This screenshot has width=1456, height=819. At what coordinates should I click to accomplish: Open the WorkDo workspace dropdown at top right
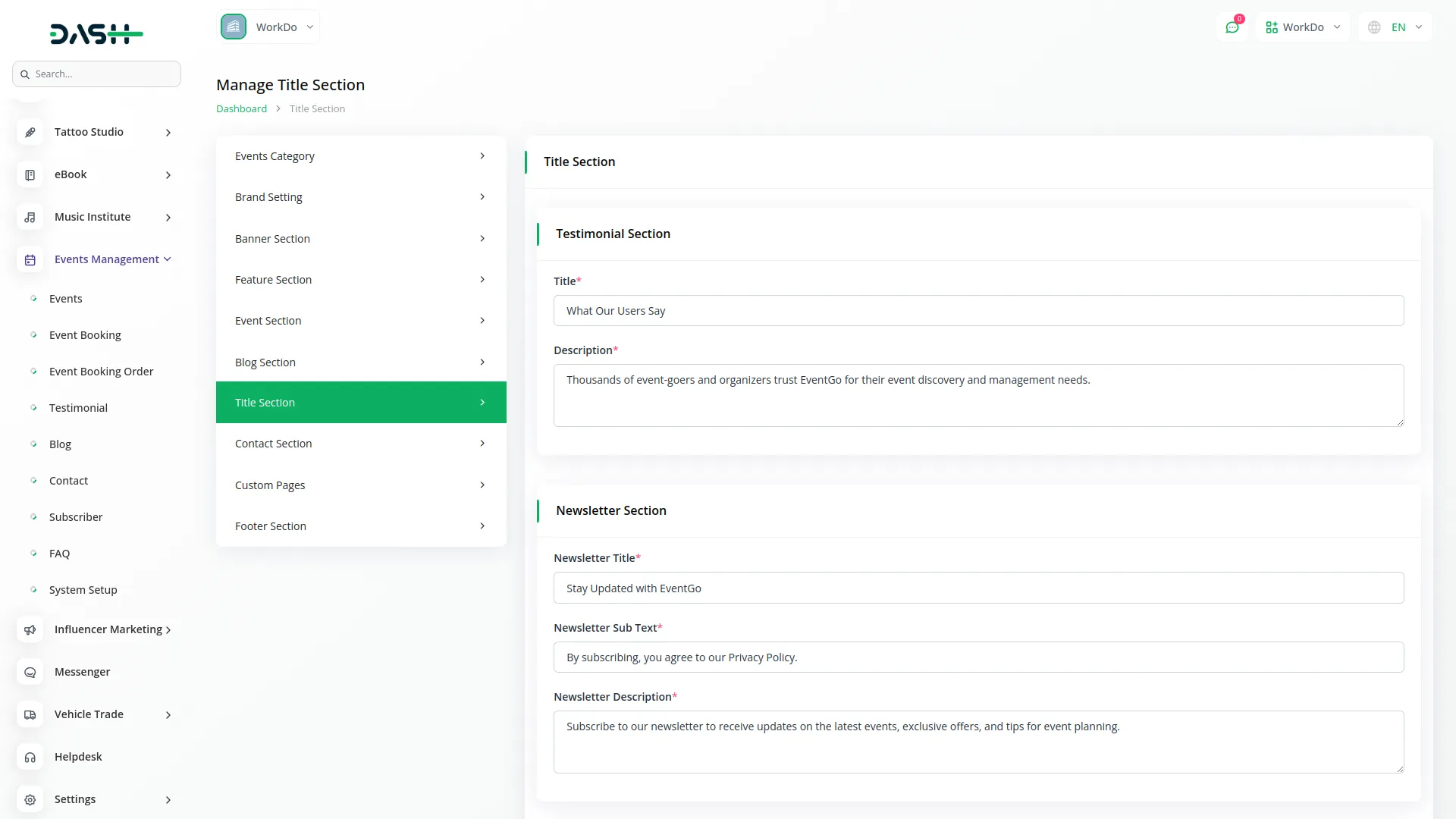tap(1303, 27)
